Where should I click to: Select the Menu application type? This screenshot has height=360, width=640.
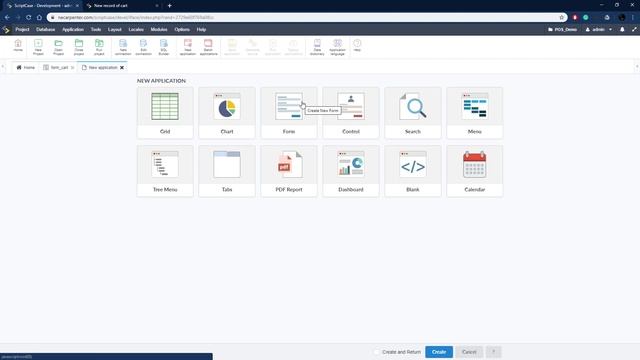click(x=475, y=113)
